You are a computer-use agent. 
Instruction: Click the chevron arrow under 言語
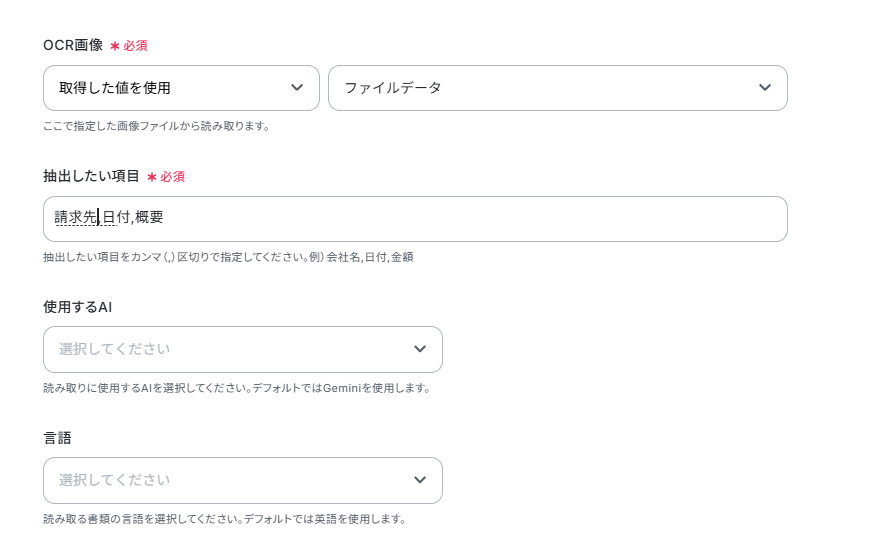(x=420, y=480)
